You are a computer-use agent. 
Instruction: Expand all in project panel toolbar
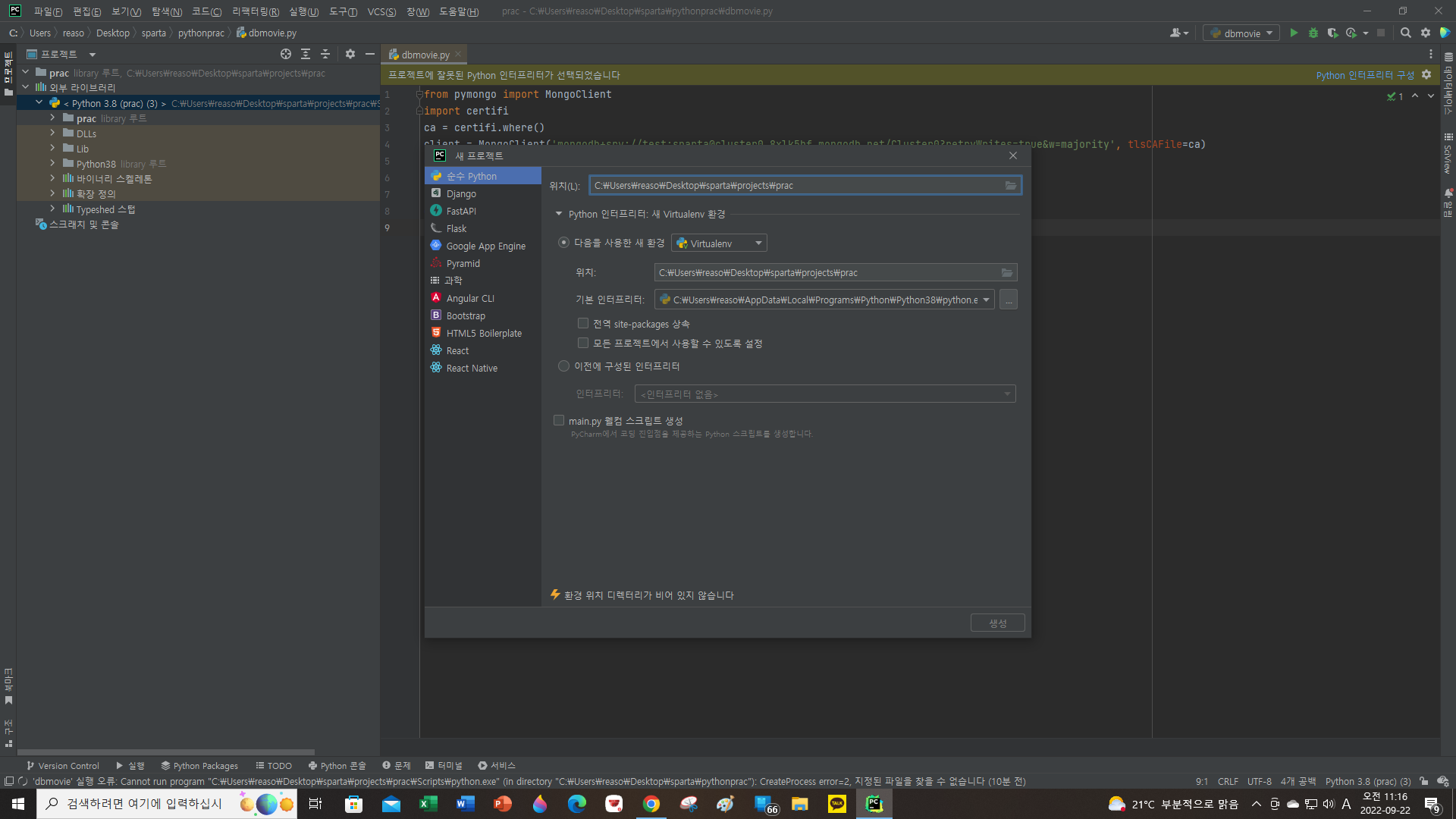tap(306, 54)
